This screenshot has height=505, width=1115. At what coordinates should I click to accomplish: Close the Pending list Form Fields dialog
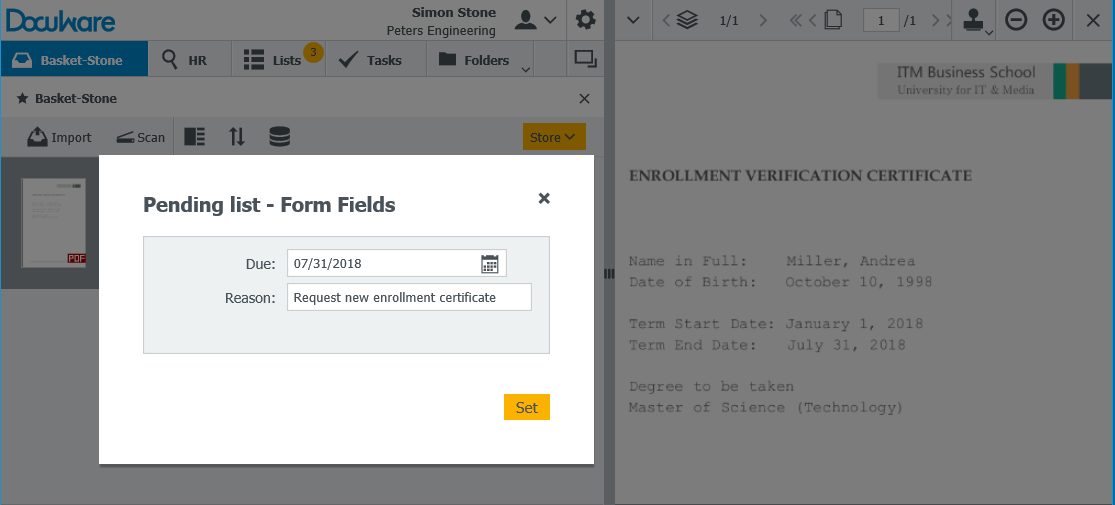coord(544,198)
